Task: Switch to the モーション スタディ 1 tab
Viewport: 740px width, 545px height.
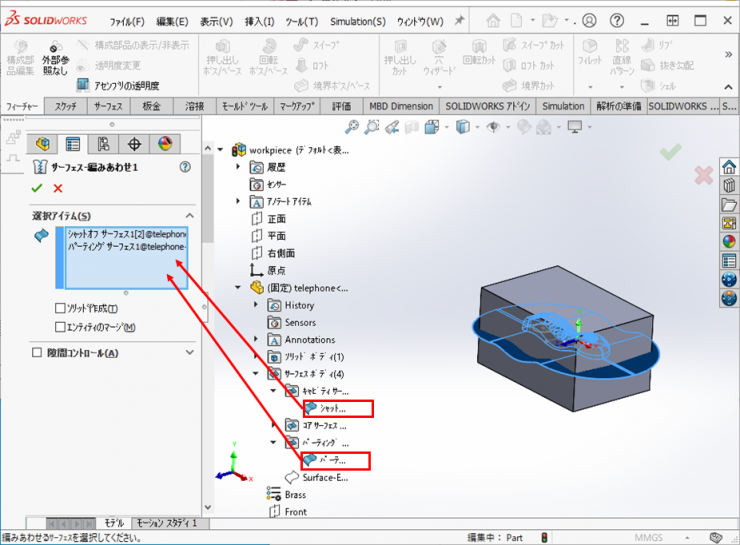Action: pyautogui.click(x=167, y=523)
